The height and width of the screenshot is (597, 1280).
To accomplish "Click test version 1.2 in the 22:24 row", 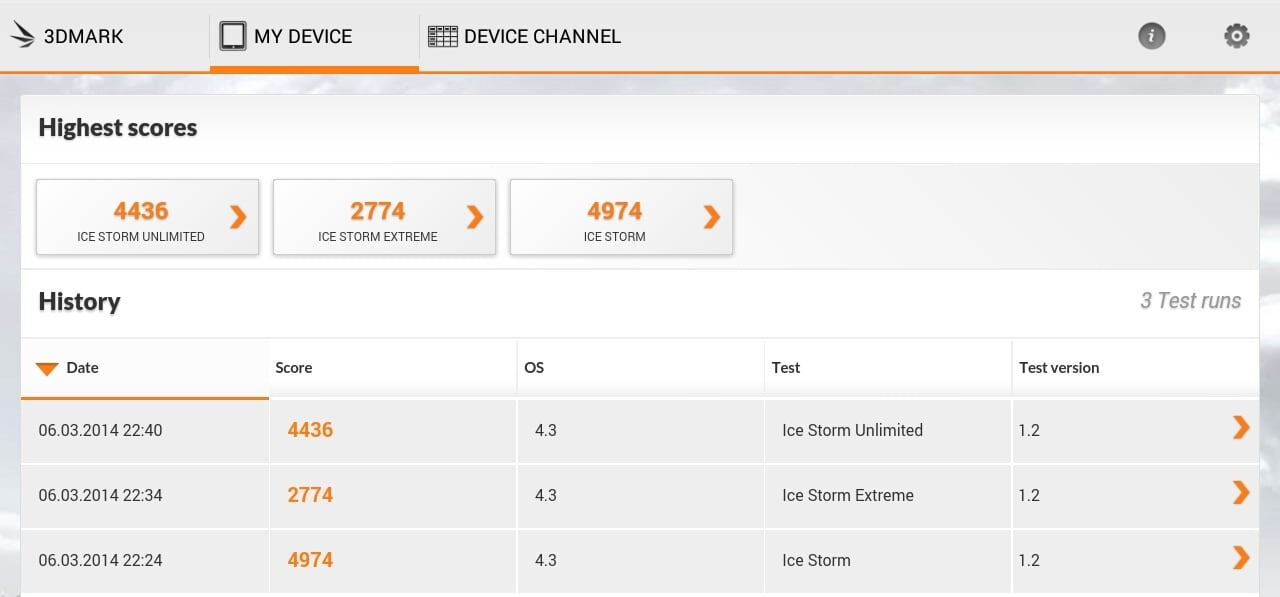I will (x=1029, y=560).
